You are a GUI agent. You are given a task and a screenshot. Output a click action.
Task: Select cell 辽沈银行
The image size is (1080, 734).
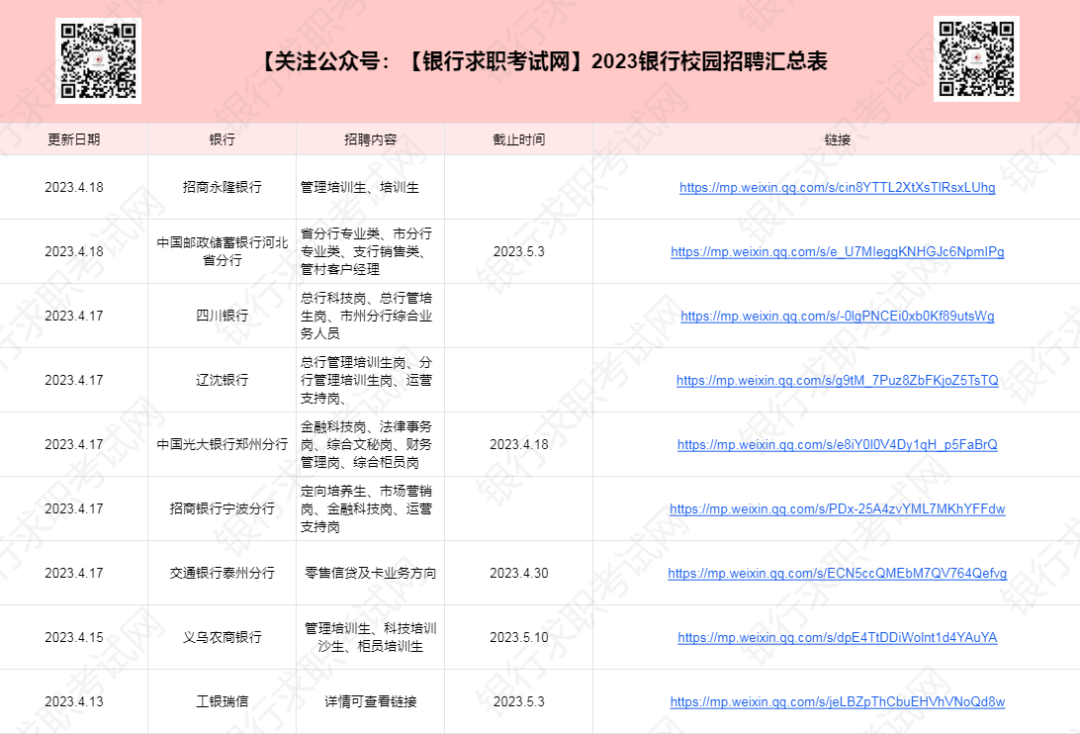click(222, 380)
